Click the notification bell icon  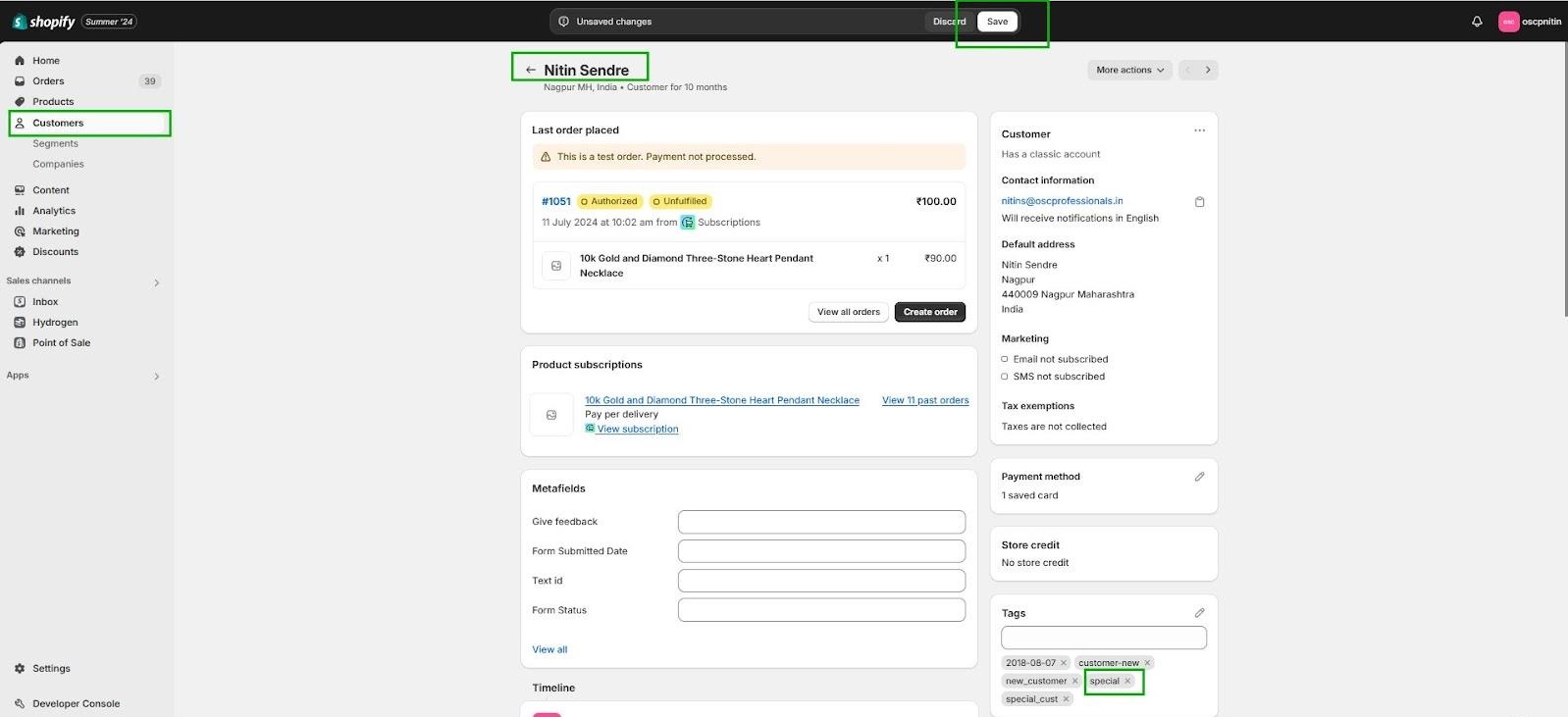1476,22
